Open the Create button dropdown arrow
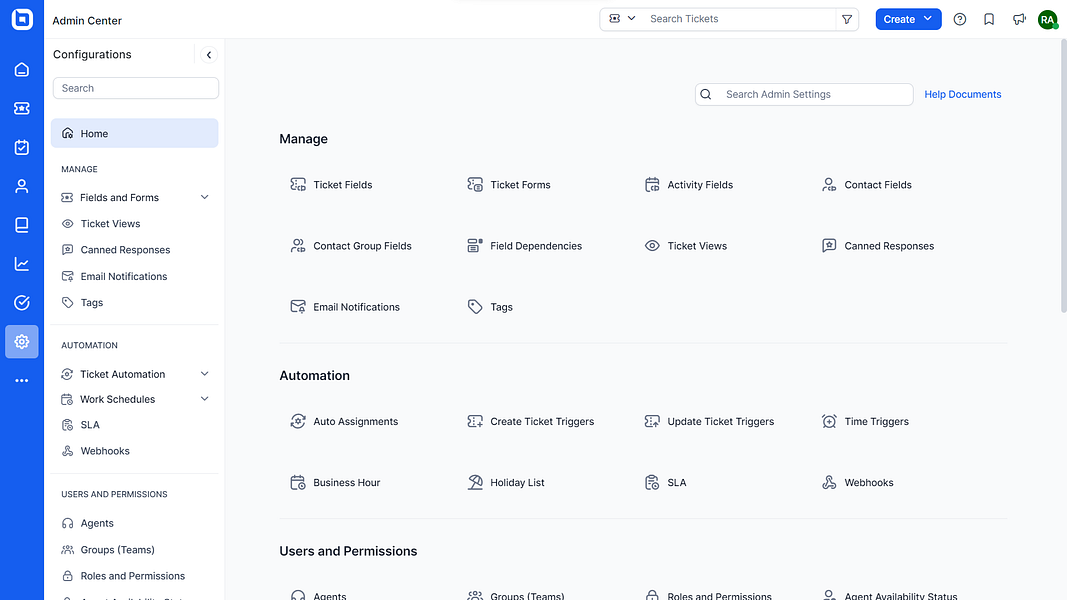This screenshot has height=600, width=1067. [x=928, y=19]
